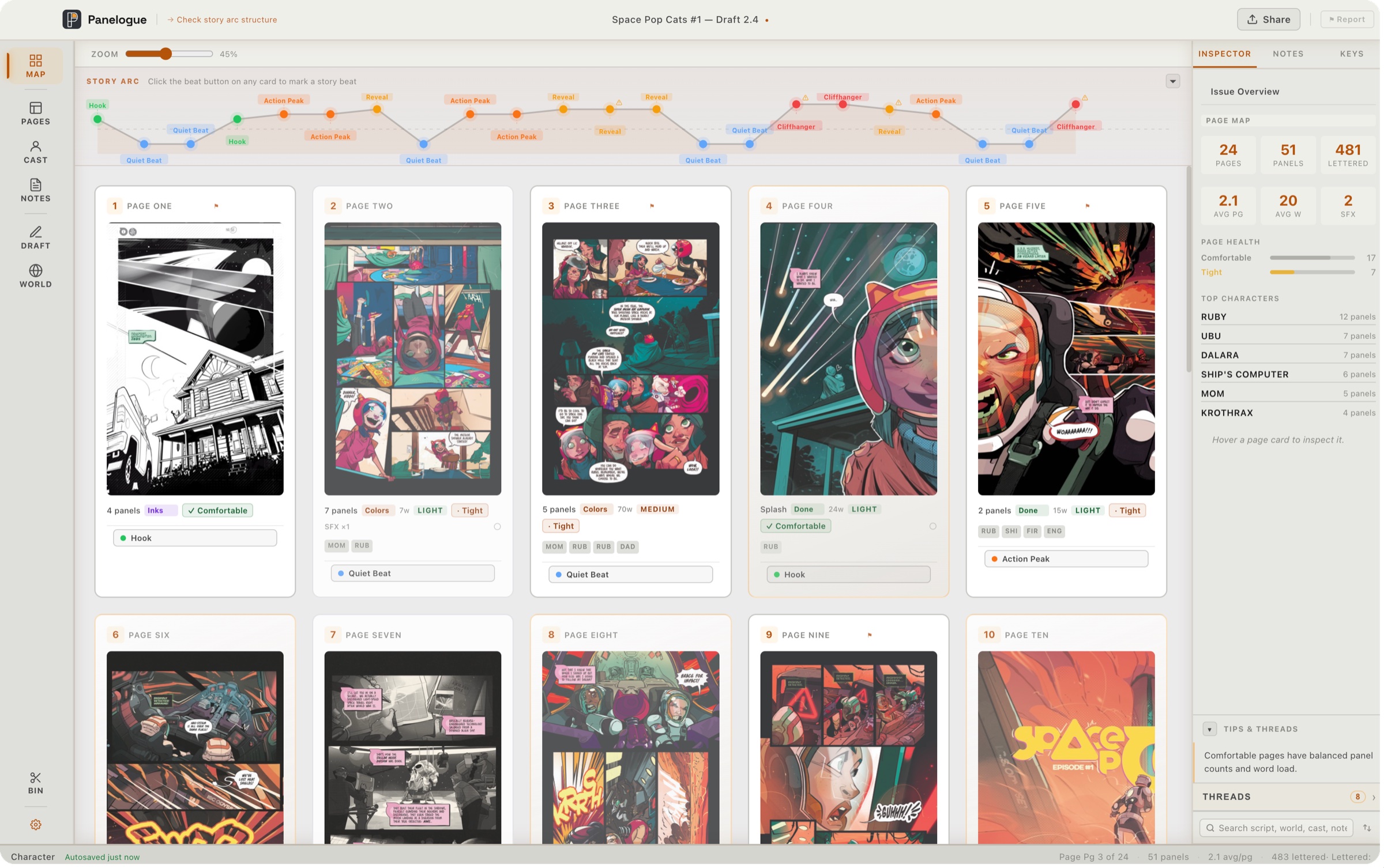Select the Inks stage tag on Page One
Image resolution: width=1384 pixels, height=868 pixels.
(160, 512)
